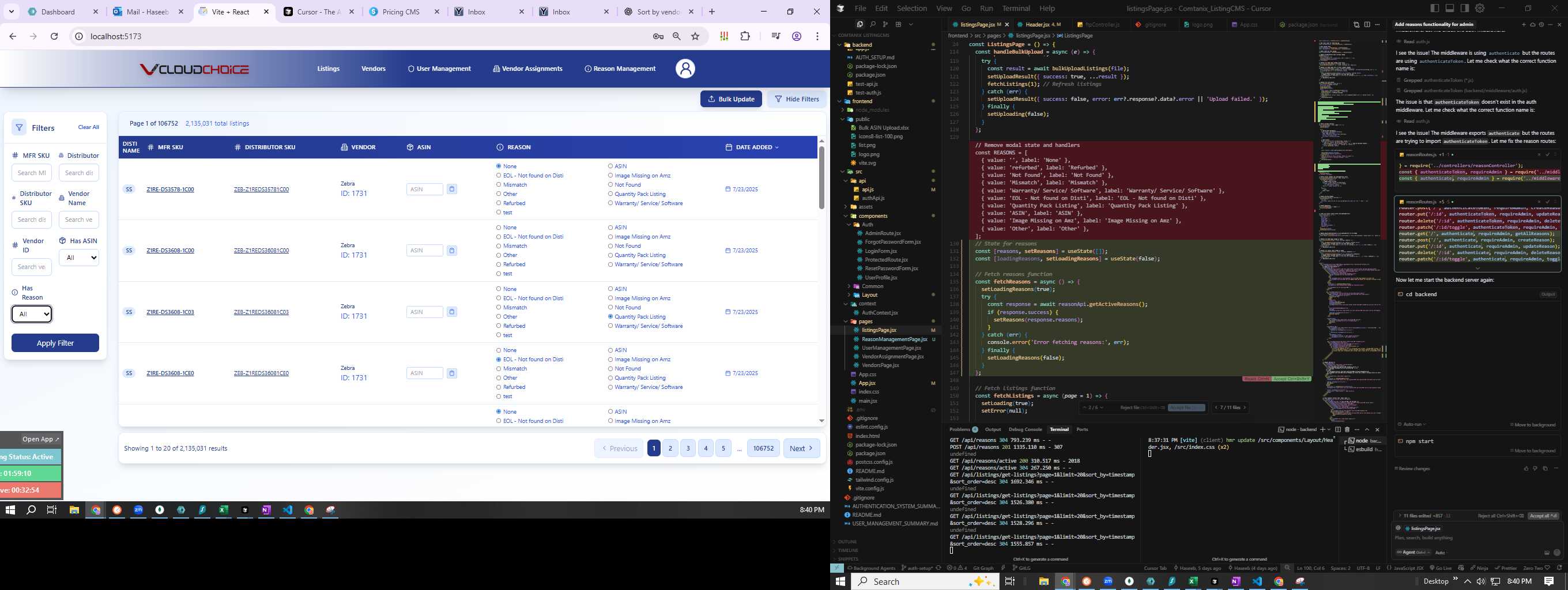Split the editor right in Cursor

coord(1367,24)
